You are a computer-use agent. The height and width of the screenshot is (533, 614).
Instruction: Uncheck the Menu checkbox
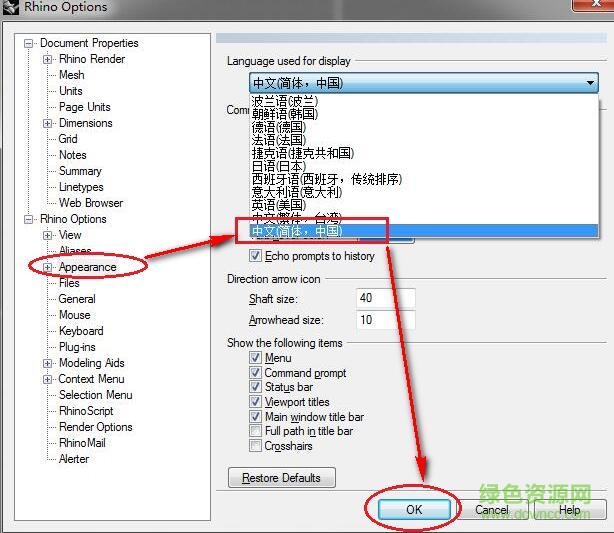pyautogui.click(x=255, y=358)
